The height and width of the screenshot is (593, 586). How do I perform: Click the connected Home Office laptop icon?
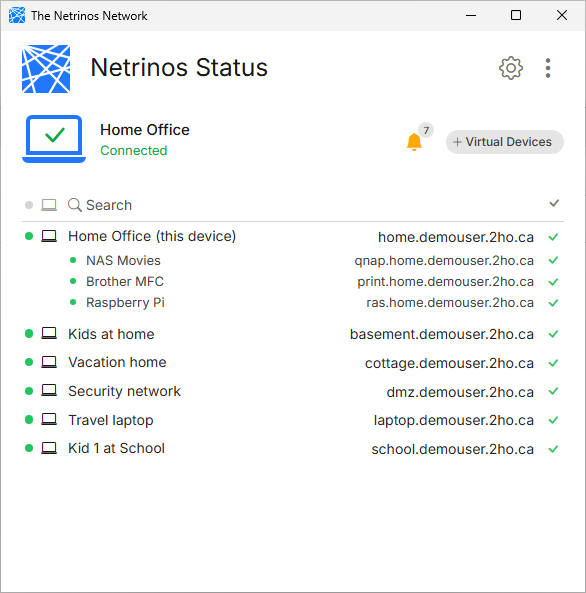[54, 139]
